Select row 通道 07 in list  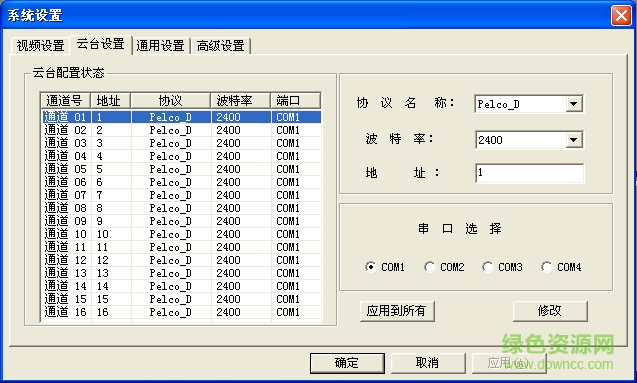(182, 195)
